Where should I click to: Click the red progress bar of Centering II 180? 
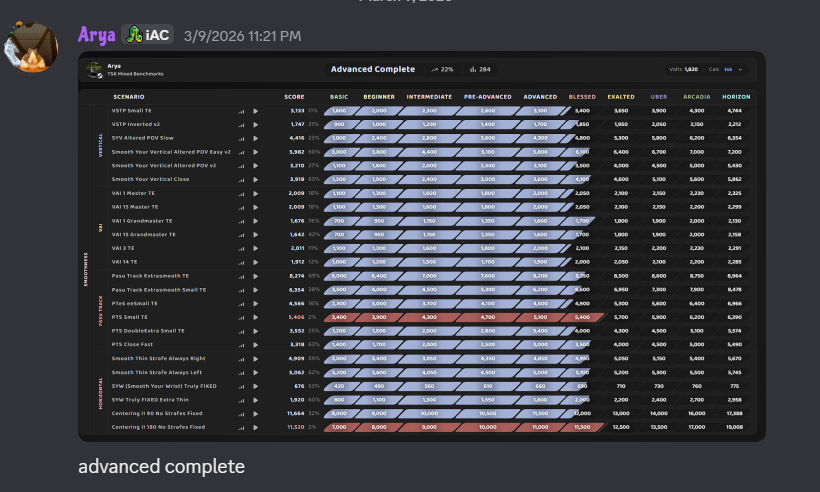click(464, 427)
